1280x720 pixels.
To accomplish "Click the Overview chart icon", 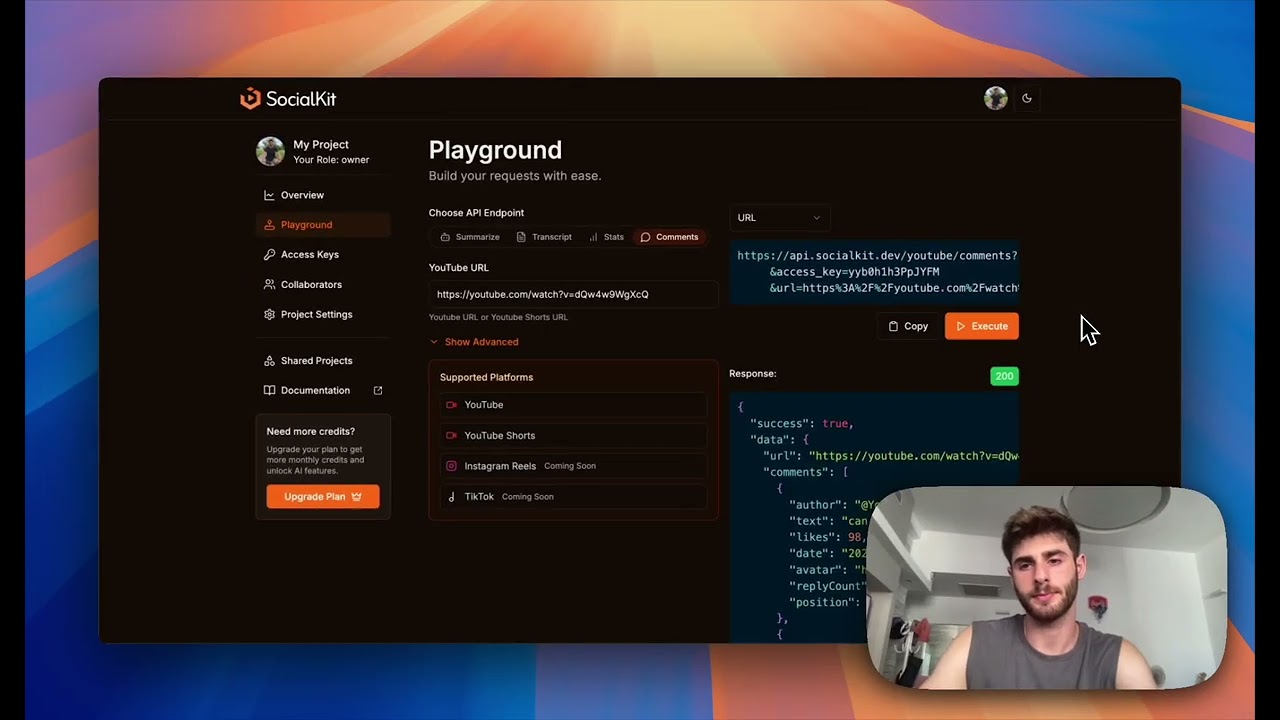I will [x=269, y=195].
